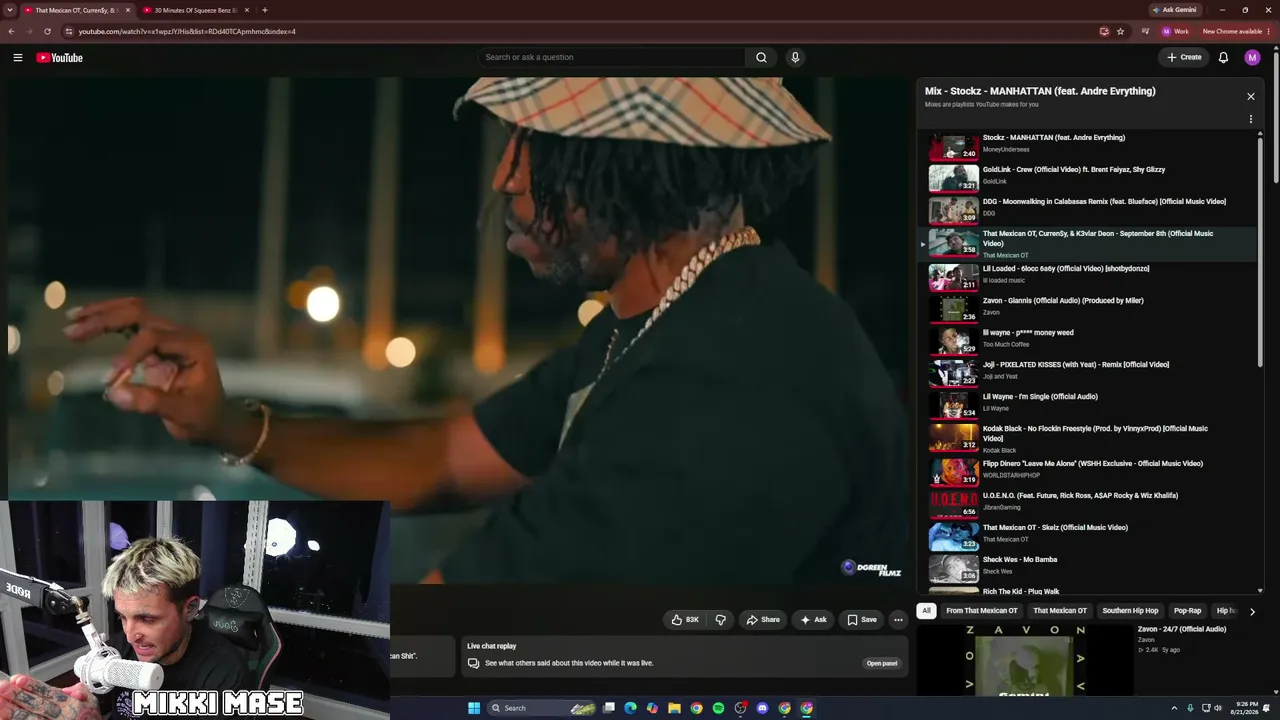Image resolution: width=1280 pixels, height=720 pixels.
Task: Open volume control in system tray
Action: pyautogui.click(x=1217, y=708)
